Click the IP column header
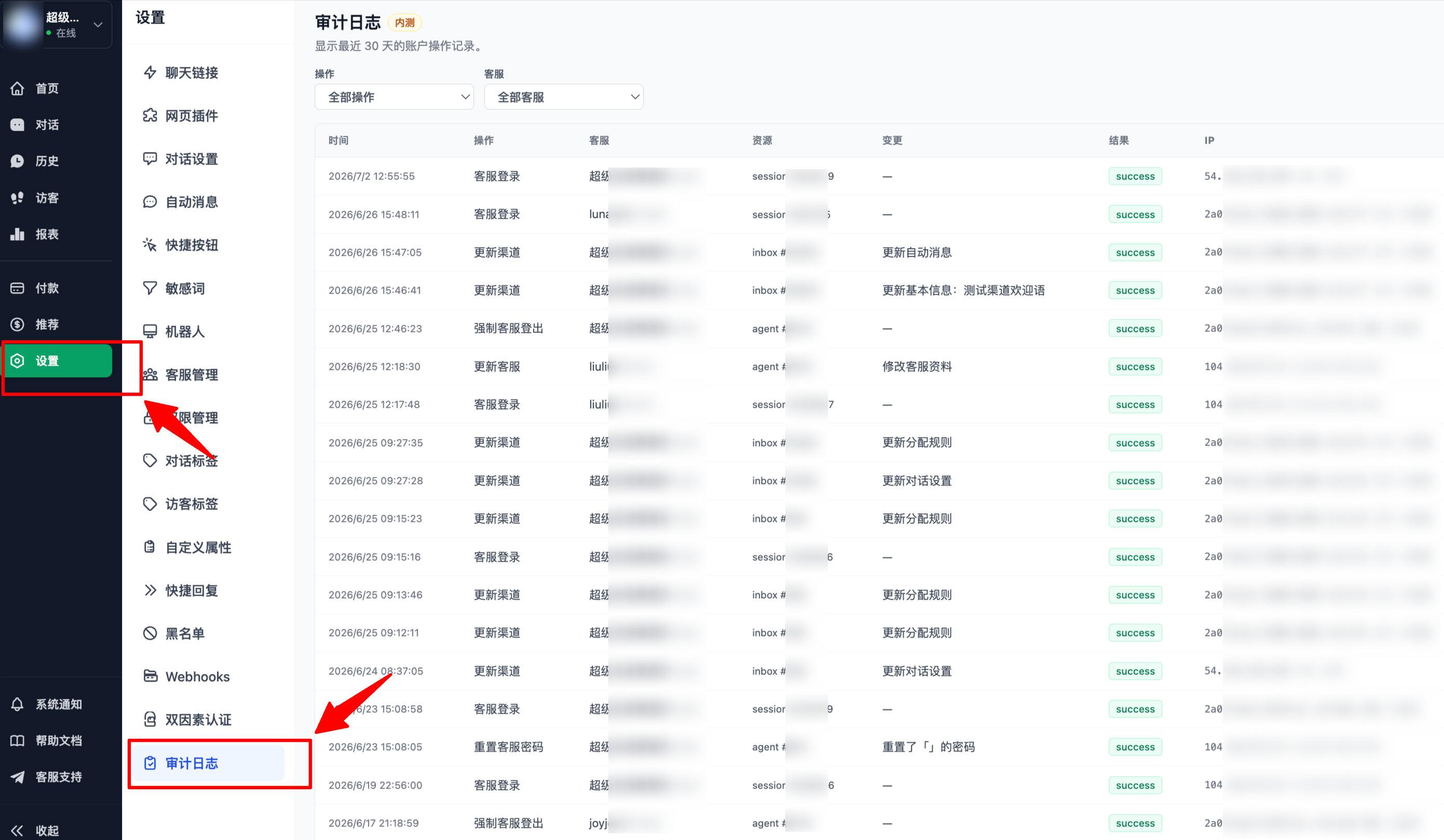The height and width of the screenshot is (840, 1444). [x=1209, y=140]
